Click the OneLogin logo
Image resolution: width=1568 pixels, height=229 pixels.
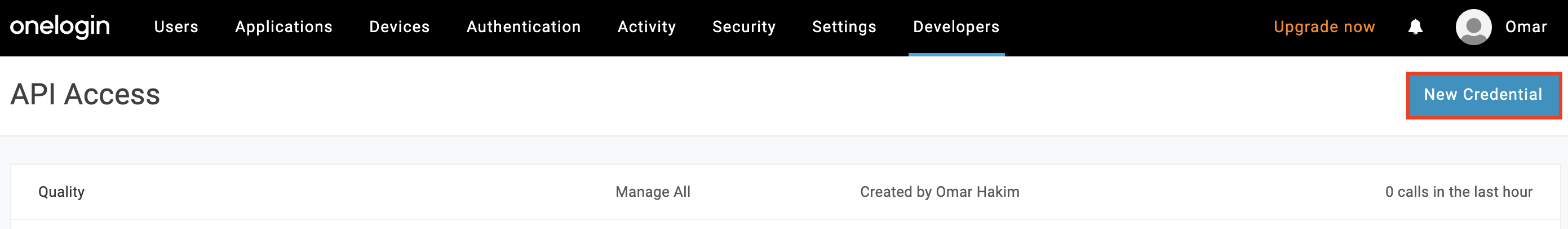(60, 27)
